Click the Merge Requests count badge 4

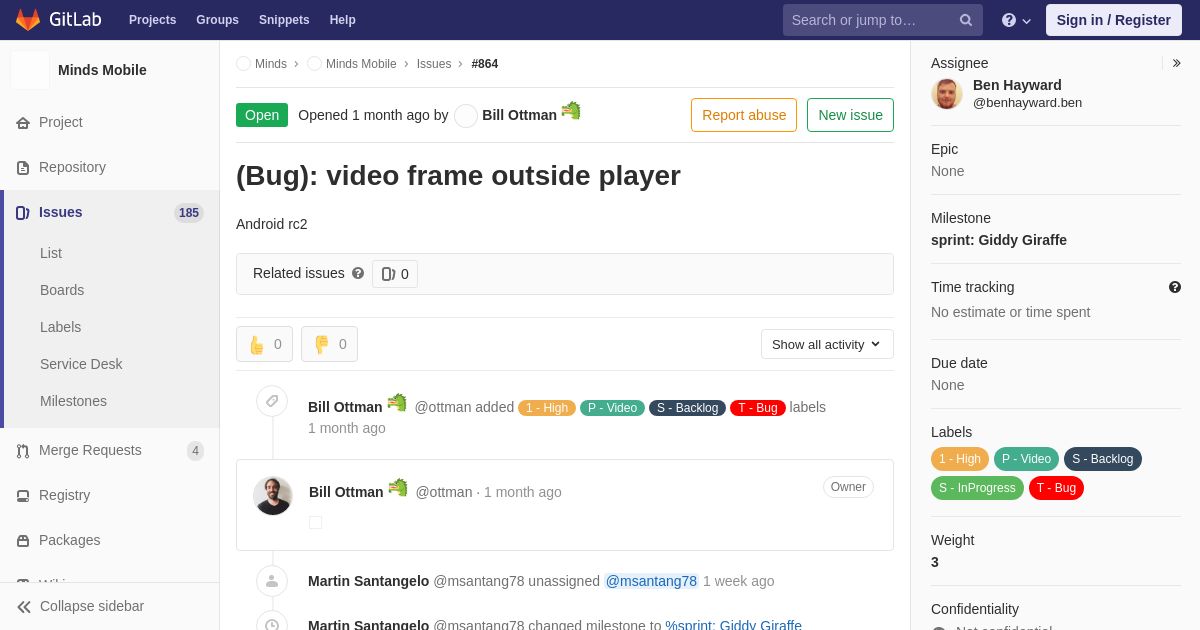[x=195, y=451]
